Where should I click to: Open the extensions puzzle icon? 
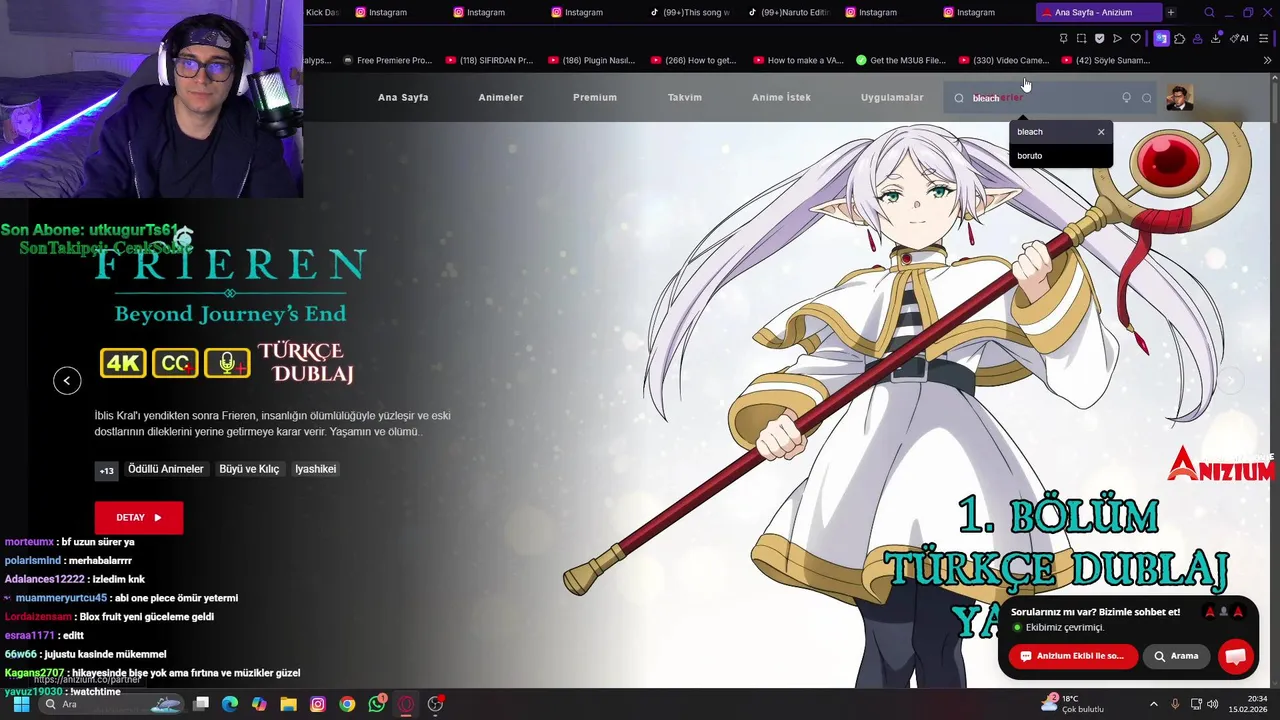pyautogui.click(x=1179, y=38)
